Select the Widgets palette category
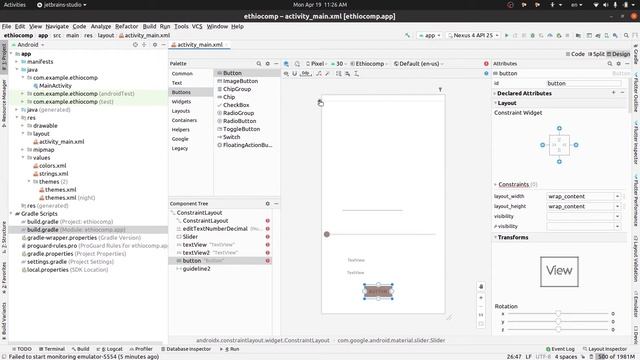Screen dimensions: 640x360 pyautogui.click(x=181, y=102)
